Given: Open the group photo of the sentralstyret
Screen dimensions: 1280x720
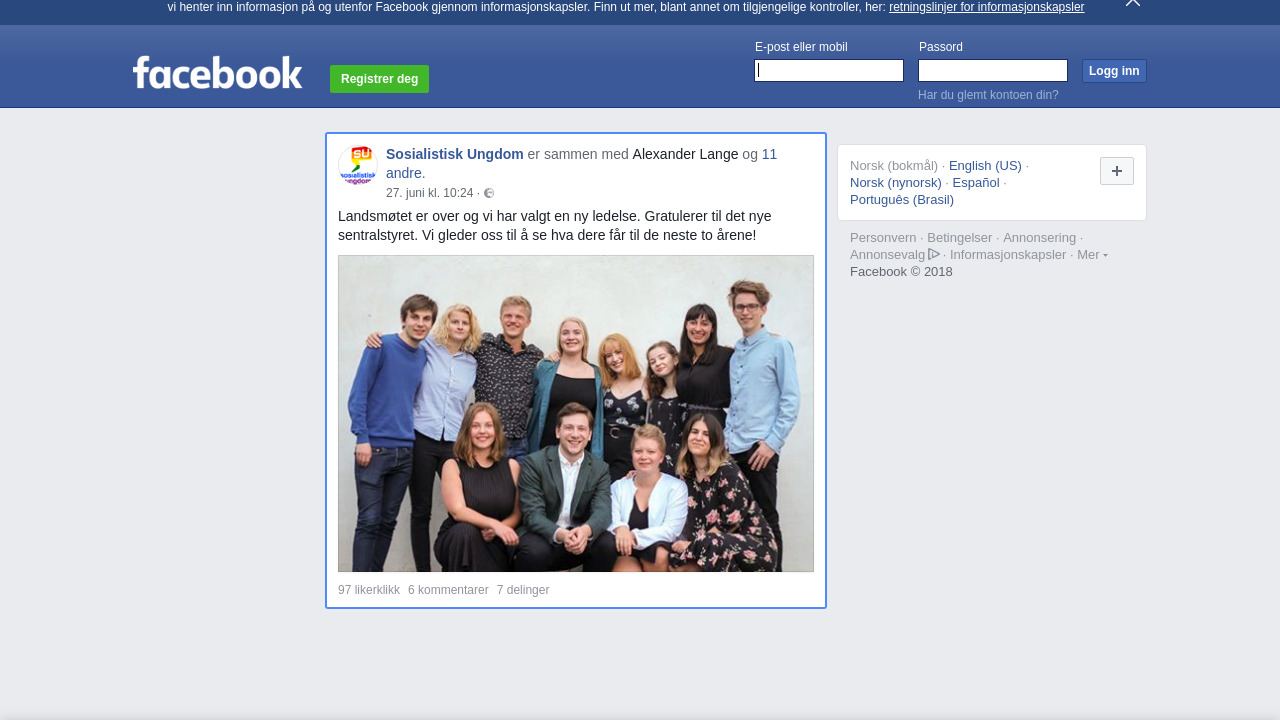Looking at the screenshot, I should coord(576,413).
